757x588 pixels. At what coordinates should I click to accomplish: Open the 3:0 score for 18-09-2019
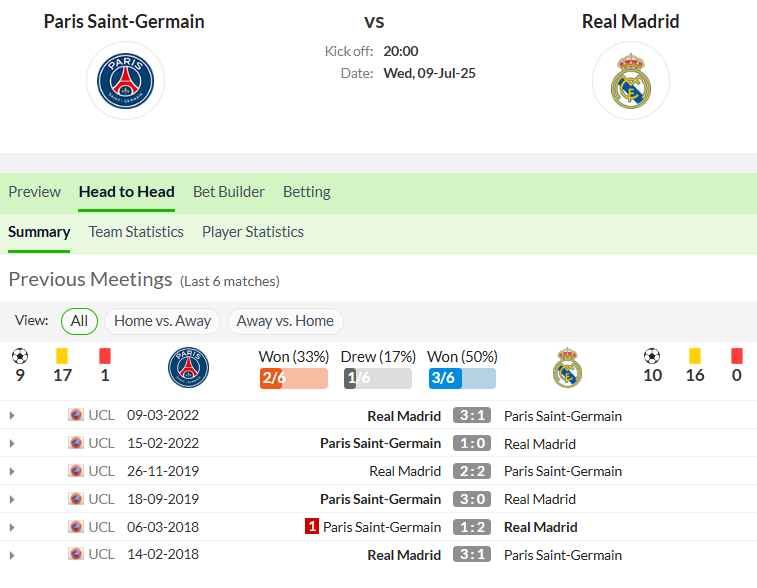472,499
